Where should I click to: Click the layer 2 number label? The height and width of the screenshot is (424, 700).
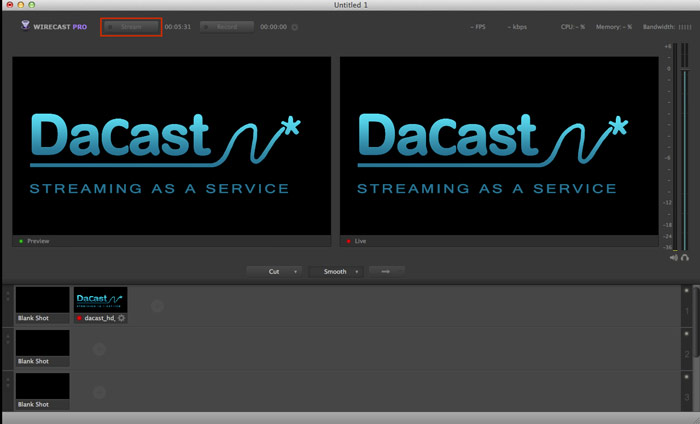click(x=687, y=354)
